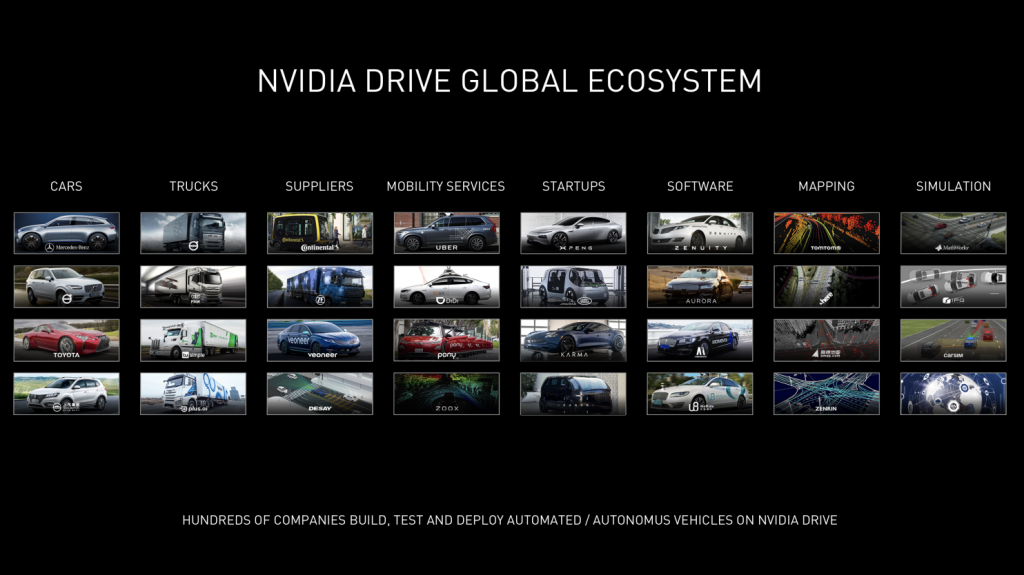Select the amap grayscale map thumbnail
This screenshot has height=575, width=1024.
(x=827, y=340)
